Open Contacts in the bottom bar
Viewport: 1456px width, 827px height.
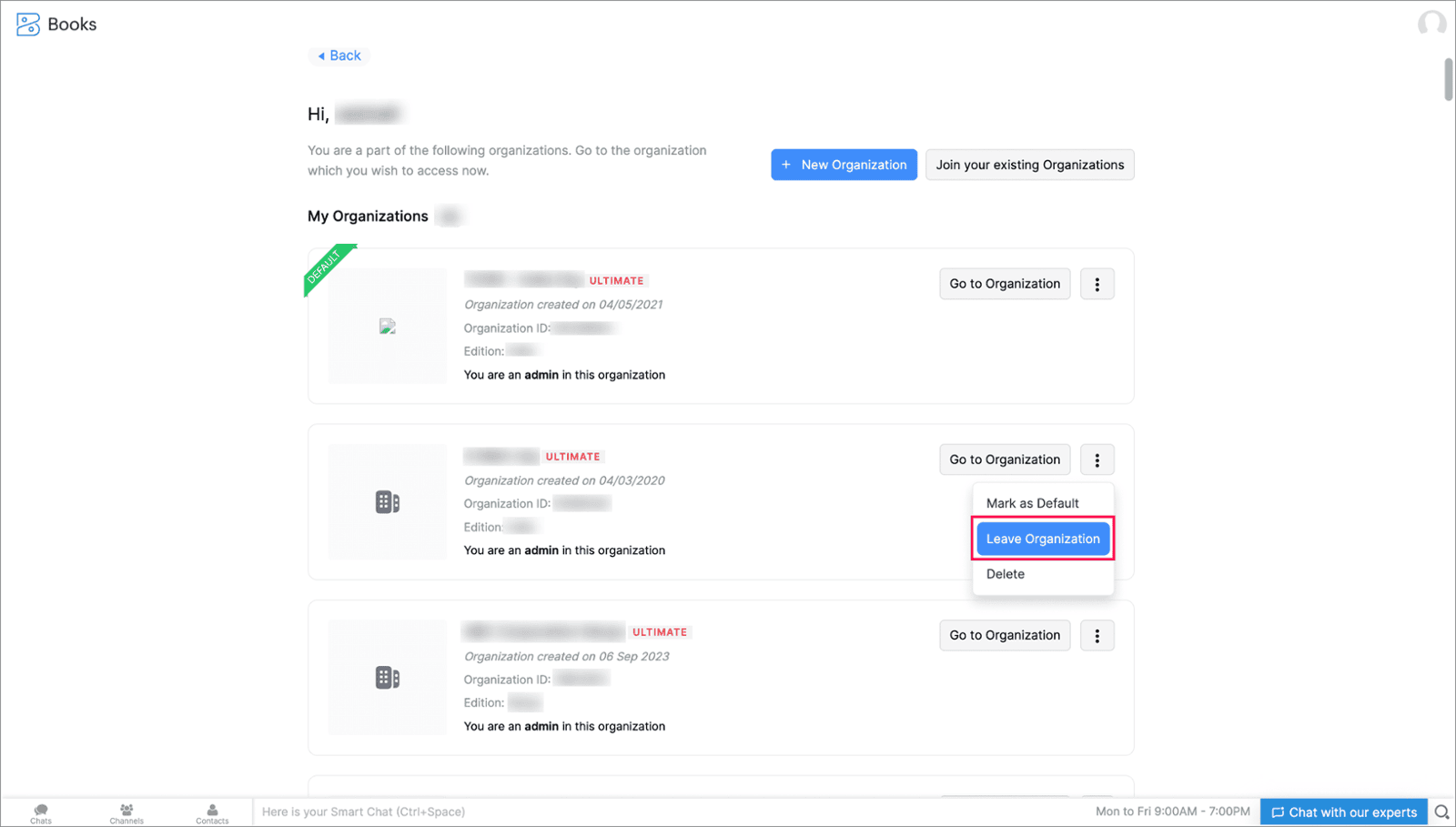click(212, 813)
